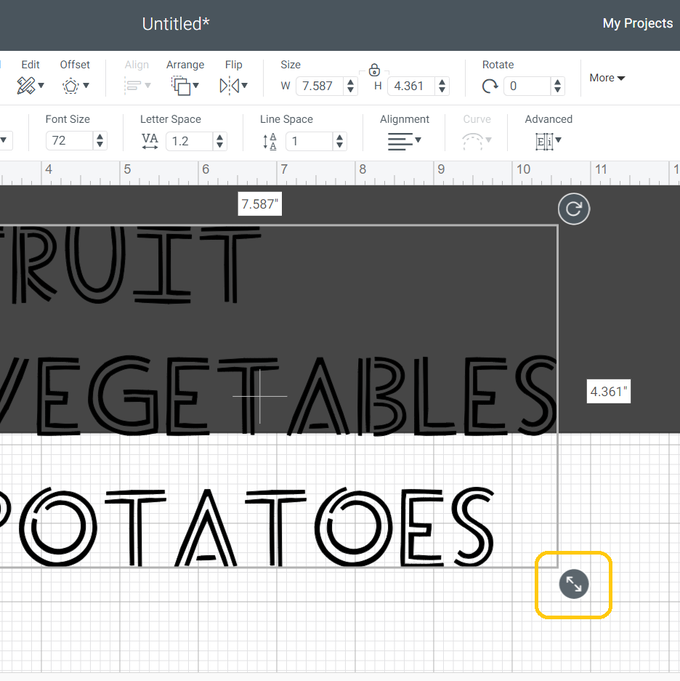Open the Edit tool dropdown
Viewport: 680px width, 681px height.
pos(31,86)
